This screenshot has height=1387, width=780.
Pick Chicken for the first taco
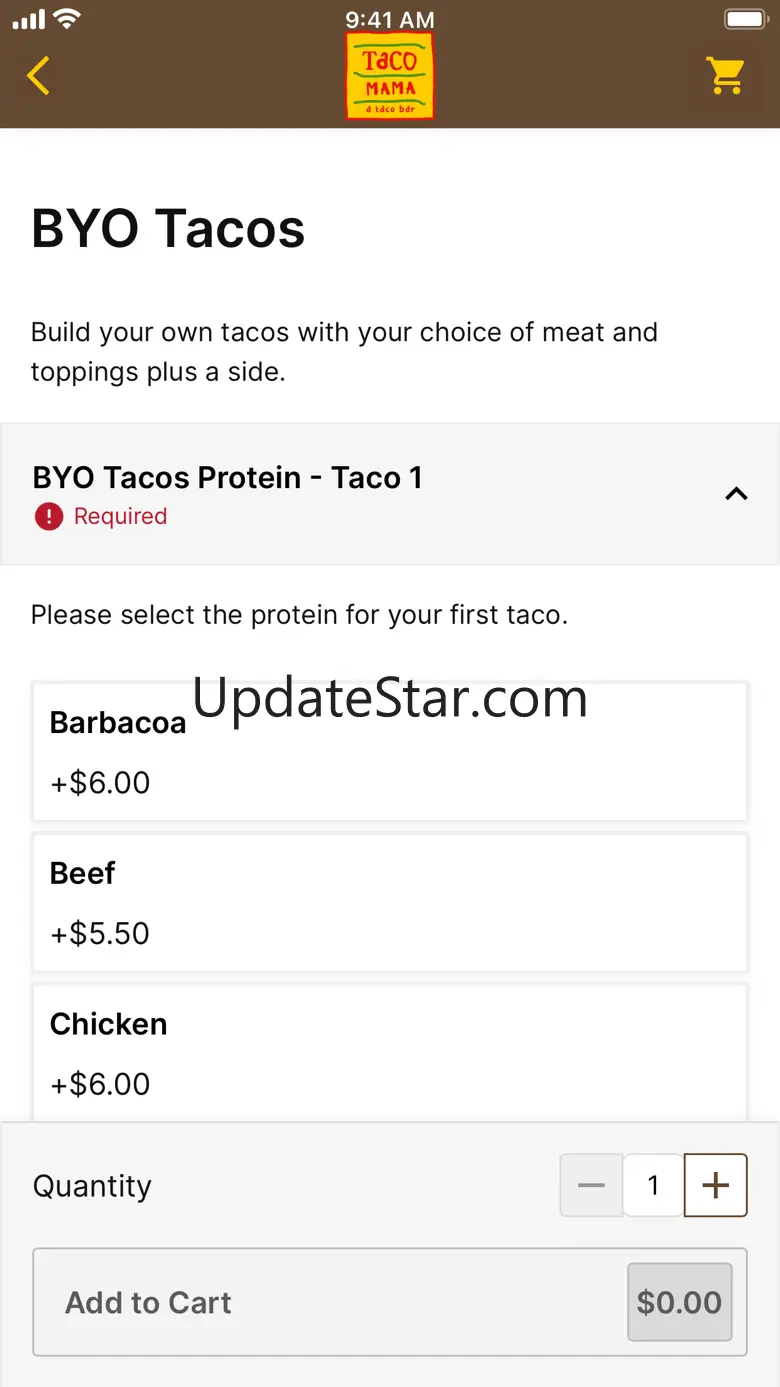[x=390, y=1052]
